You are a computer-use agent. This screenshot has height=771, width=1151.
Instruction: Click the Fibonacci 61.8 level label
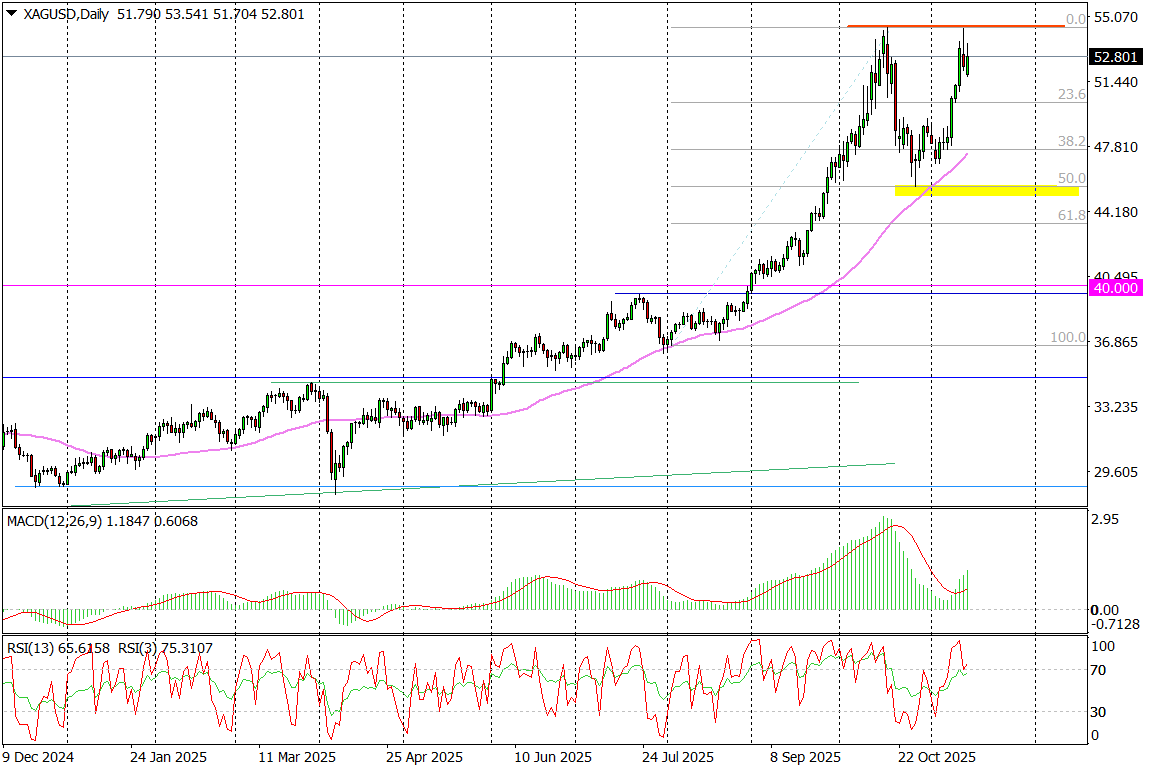tap(1072, 215)
